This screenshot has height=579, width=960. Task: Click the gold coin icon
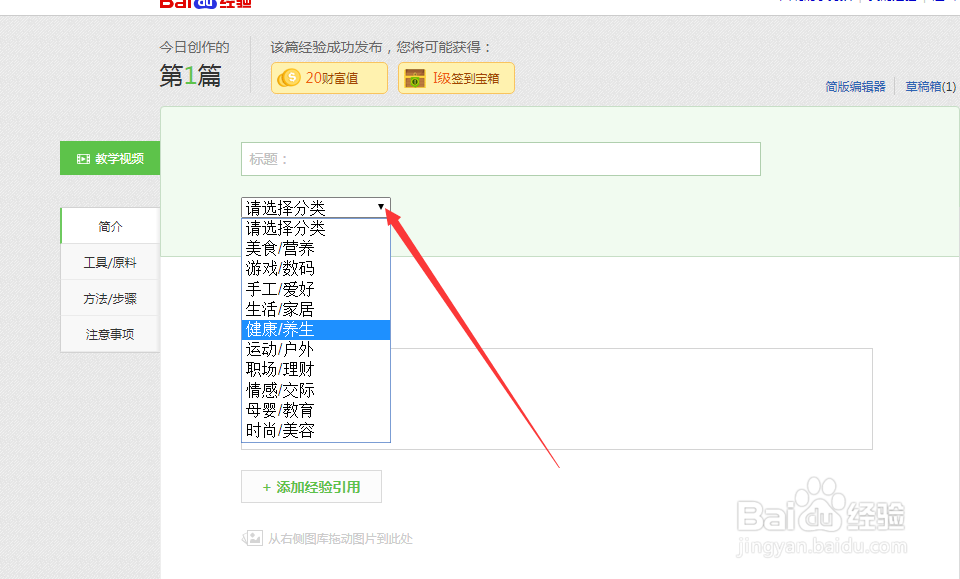(288, 78)
